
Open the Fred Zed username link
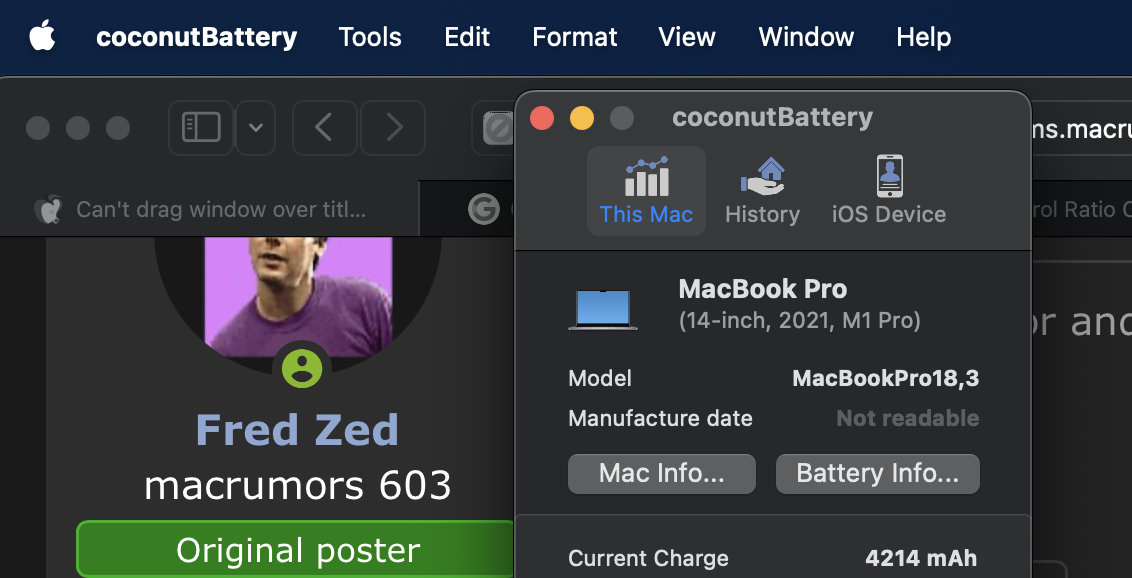click(x=297, y=430)
